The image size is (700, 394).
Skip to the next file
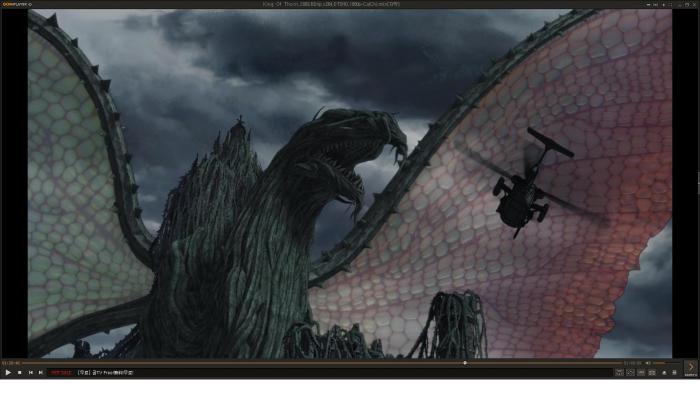(x=41, y=372)
